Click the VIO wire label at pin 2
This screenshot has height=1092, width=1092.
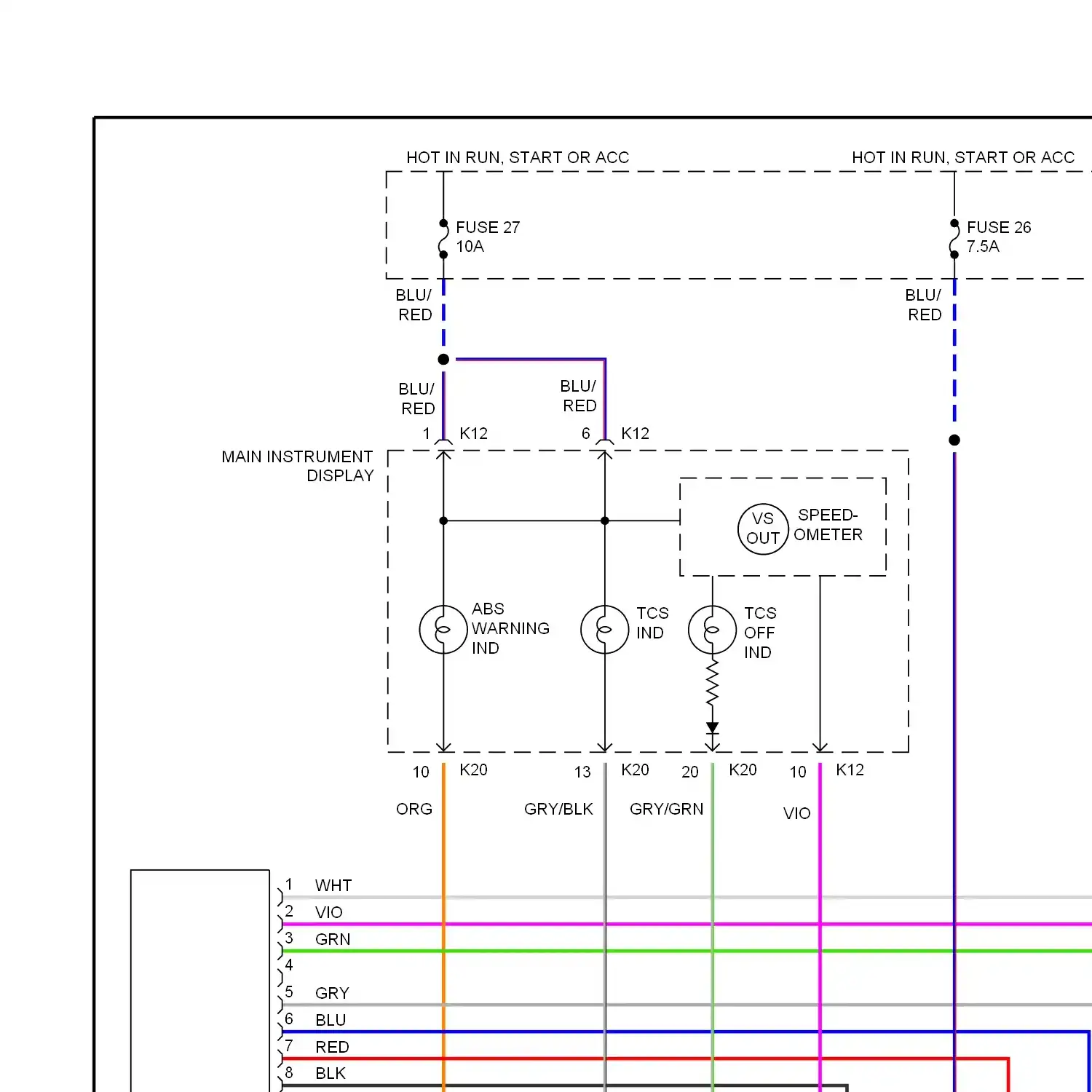click(329, 912)
